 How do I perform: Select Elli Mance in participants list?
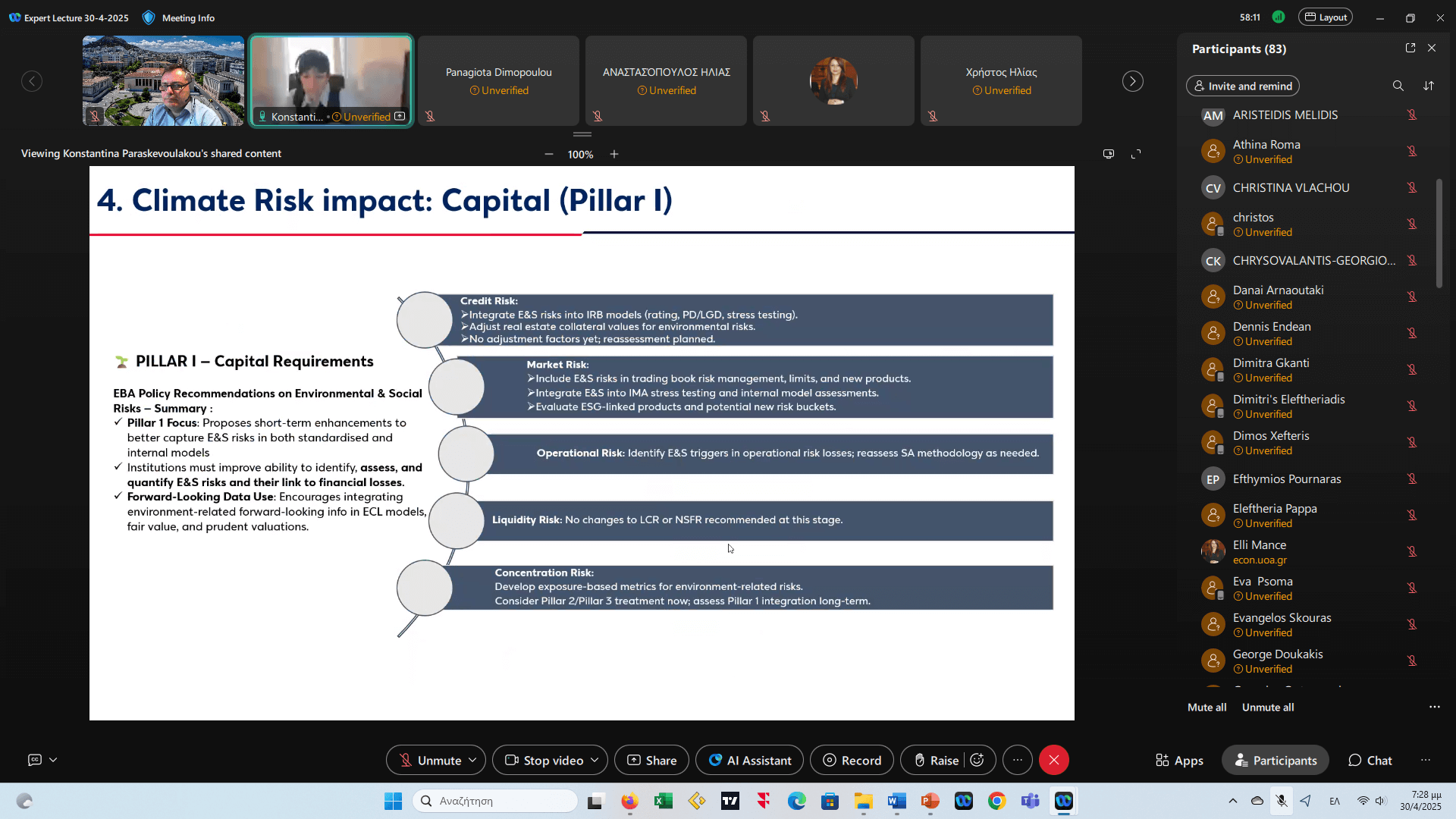point(1308,551)
